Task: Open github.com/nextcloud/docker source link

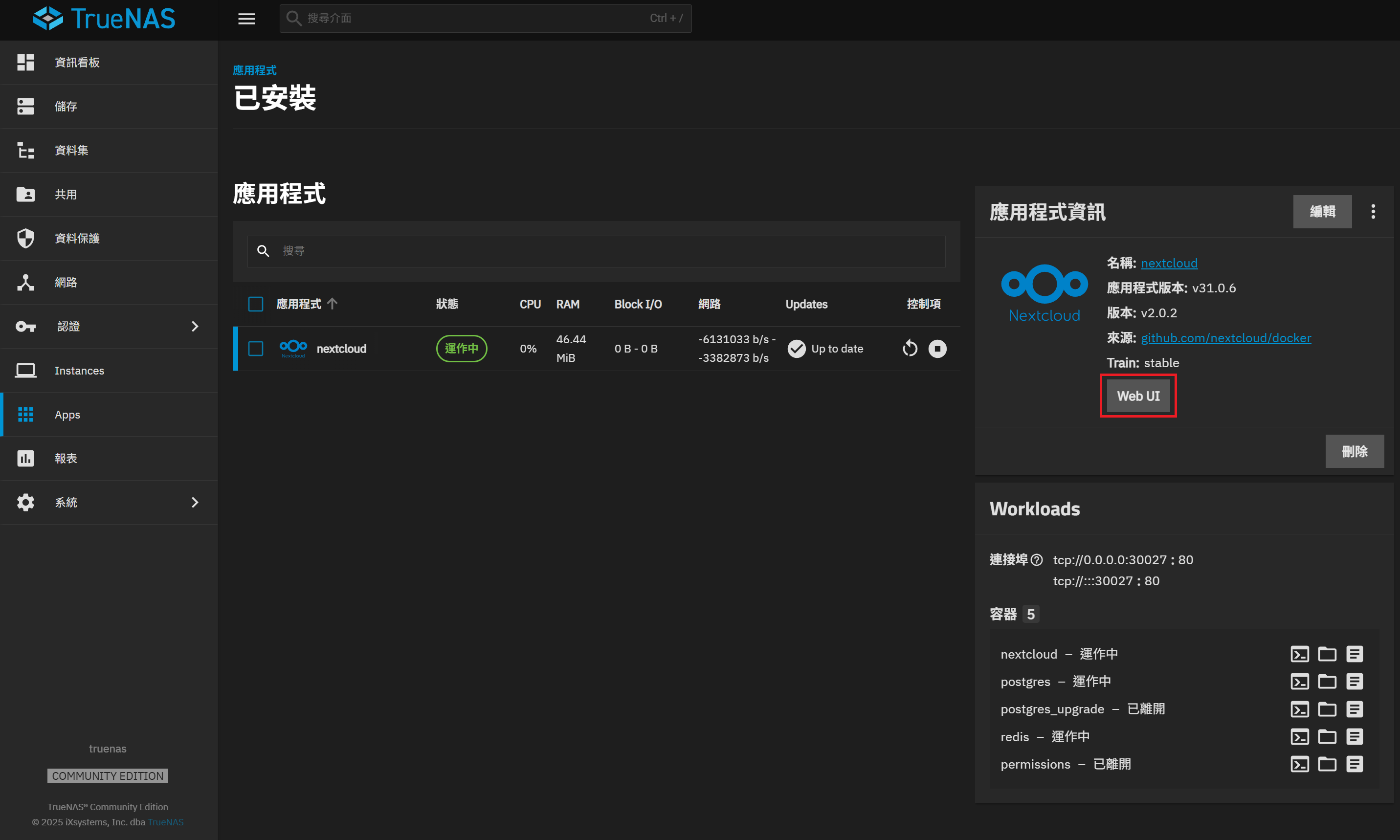Action: 1225,338
